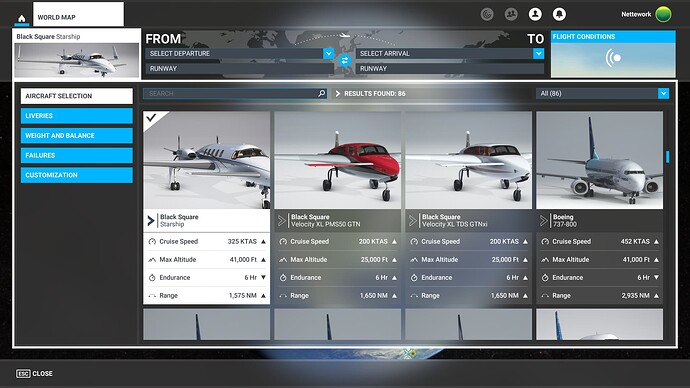Open the notifications bell icon
690x388 pixels.
click(x=559, y=15)
